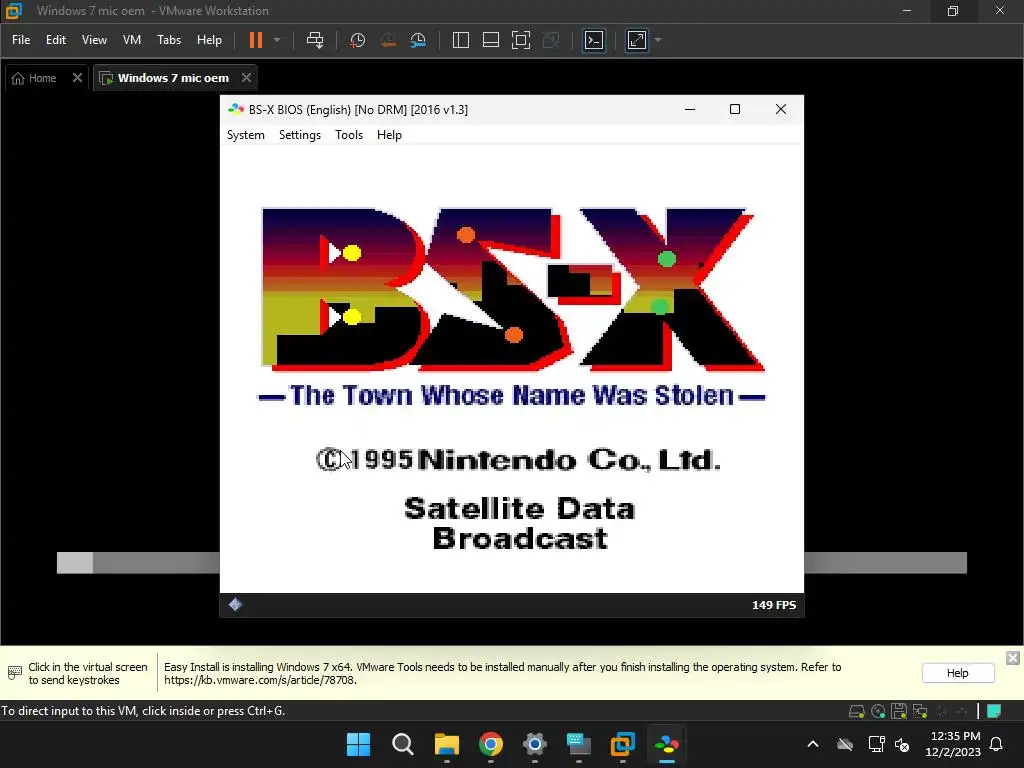Click the CD/DVD device status icon
Viewport: 1024px width, 768px height.
pyautogui.click(x=878, y=711)
